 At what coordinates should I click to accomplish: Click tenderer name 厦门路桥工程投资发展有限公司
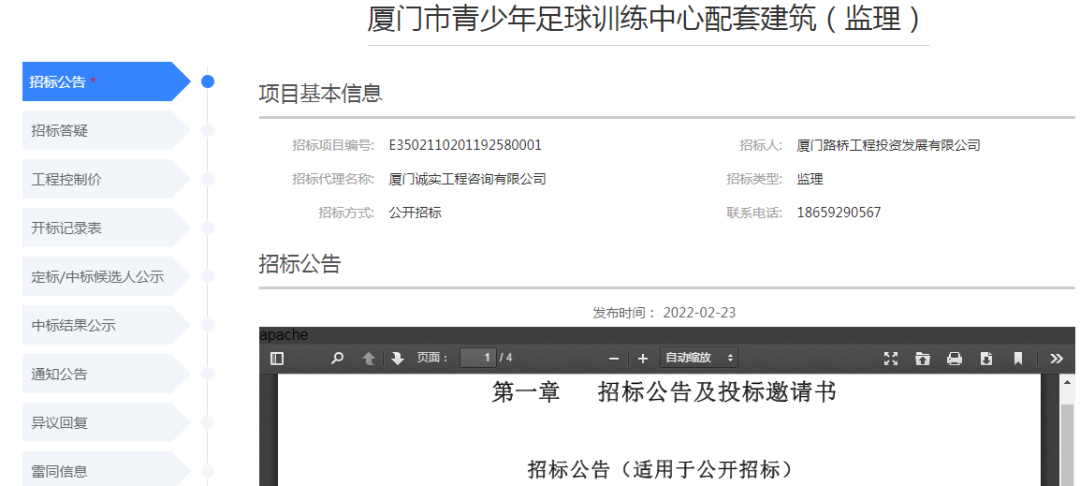pyautogui.click(x=889, y=145)
